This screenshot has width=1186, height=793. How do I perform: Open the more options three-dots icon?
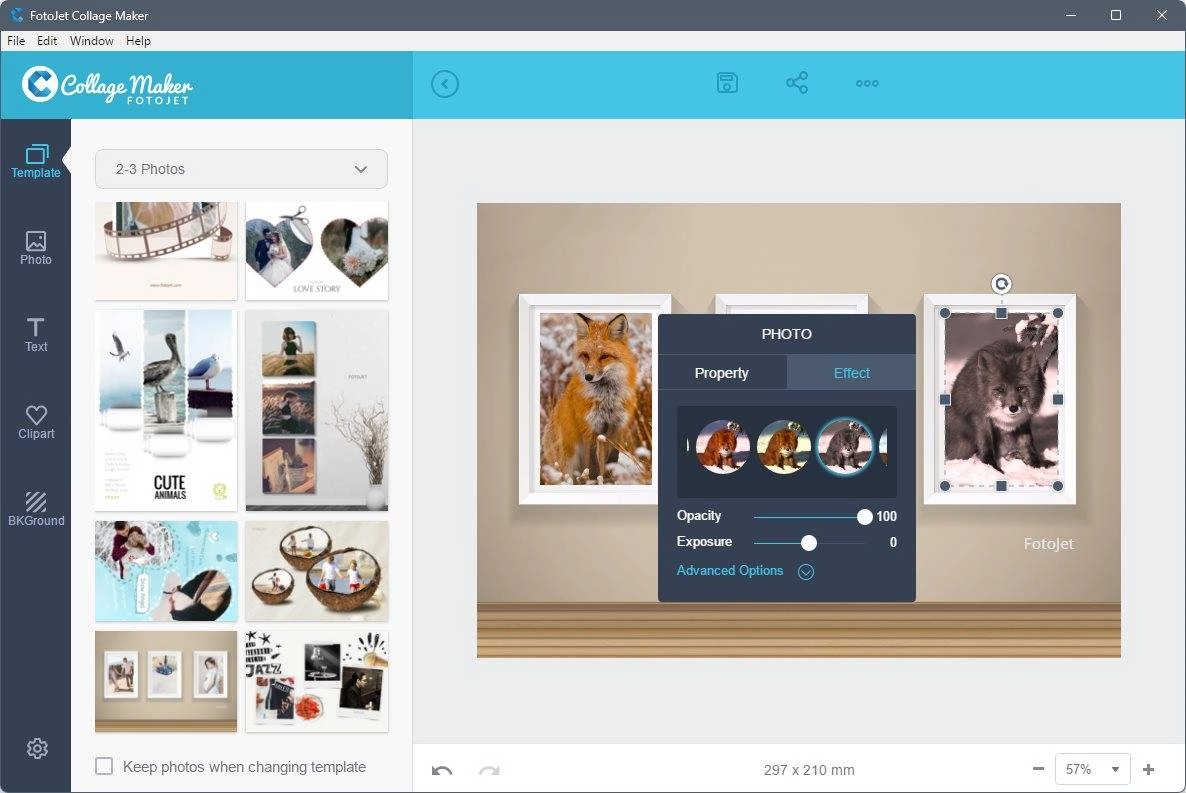pyautogui.click(x=867, y=83)
